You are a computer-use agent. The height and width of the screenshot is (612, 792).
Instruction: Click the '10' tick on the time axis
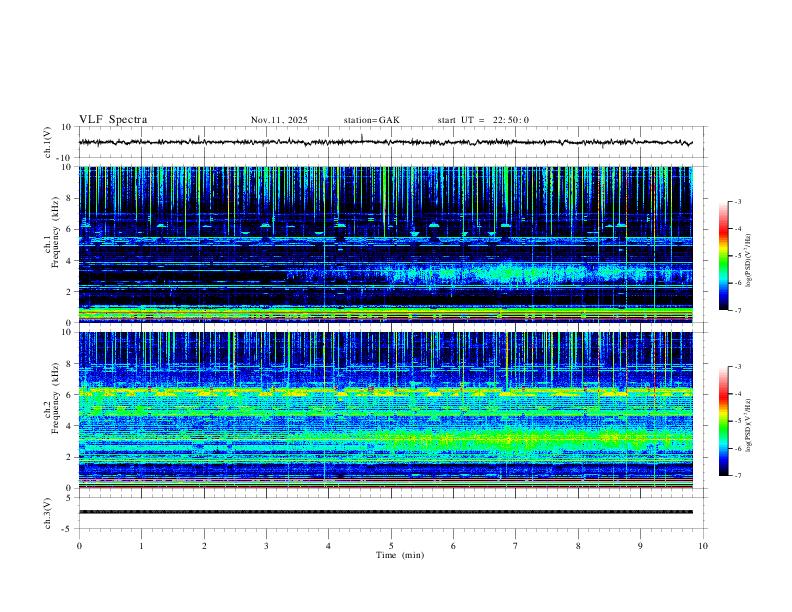pos(703,546)
